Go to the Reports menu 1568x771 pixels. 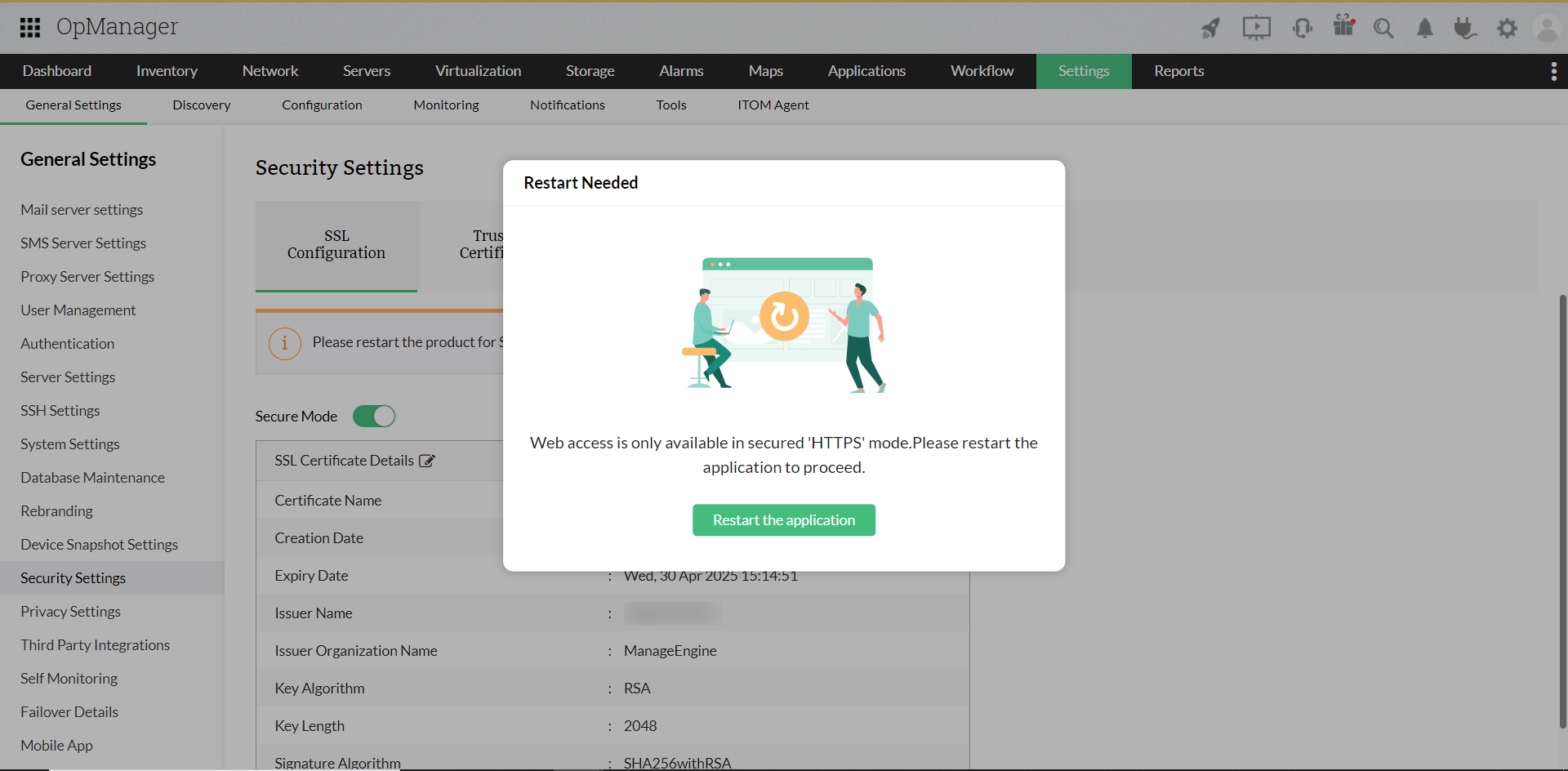1178,71
